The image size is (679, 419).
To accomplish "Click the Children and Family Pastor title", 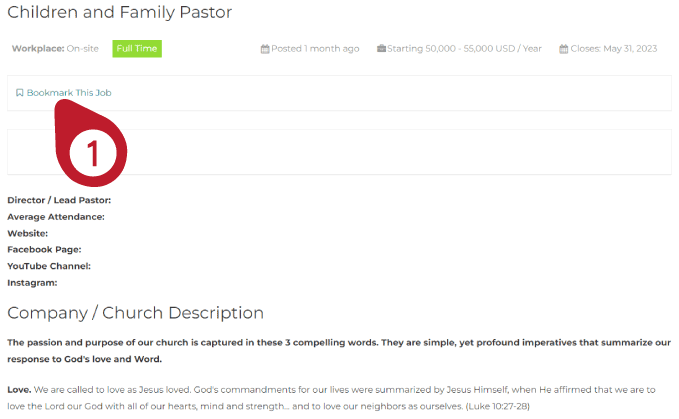I will [x=120, y=13].
